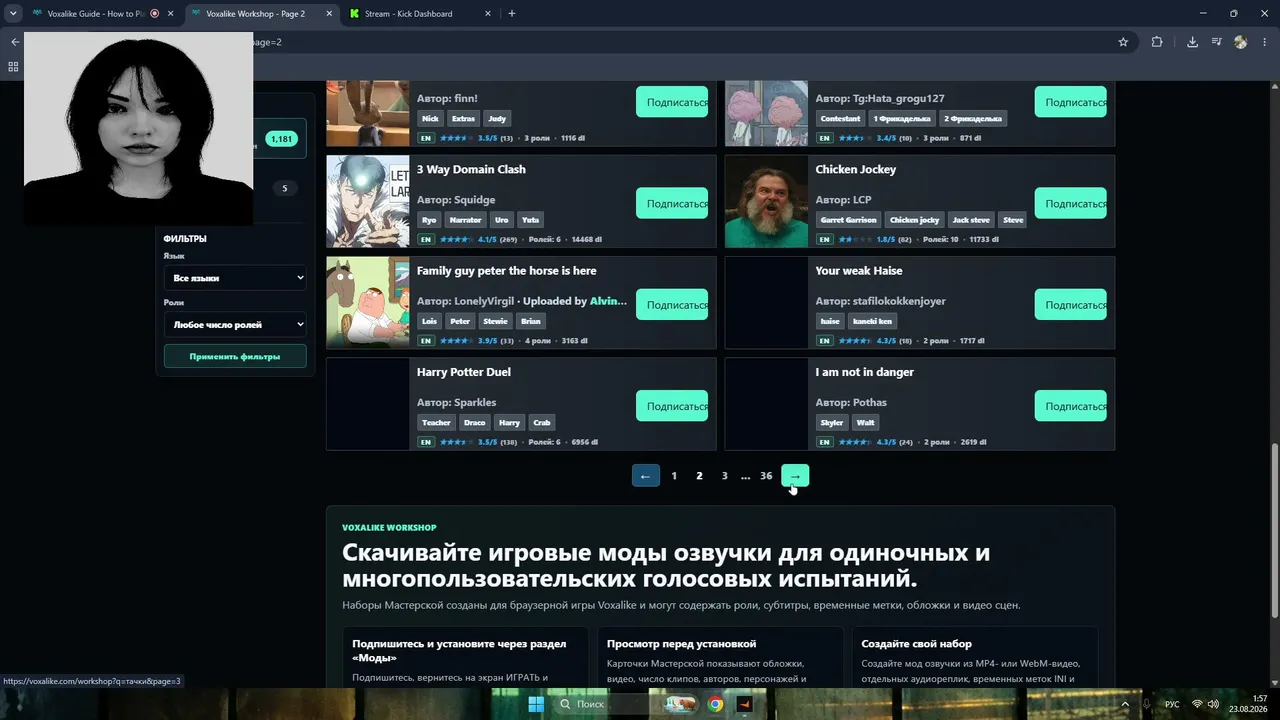This screenshot has height=720, width=1280.
Task: Open 3 Way Domain Clash cover thumbnail
Action: tap(368, 201)
